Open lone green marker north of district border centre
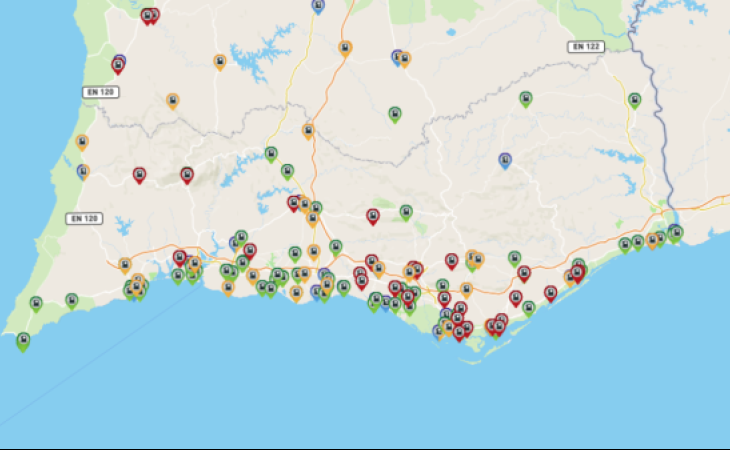This screenshot has height=450, width=730. tap(395, 115)
